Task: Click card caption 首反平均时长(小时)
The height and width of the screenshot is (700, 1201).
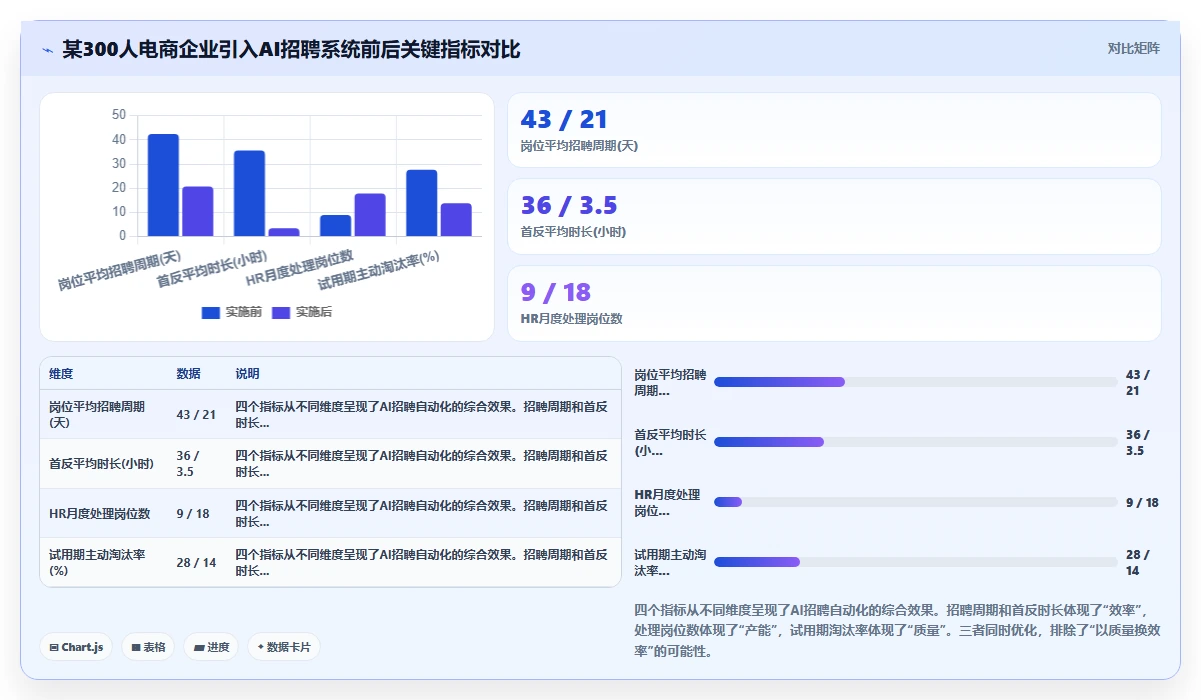Action: [x=573, y=232]
